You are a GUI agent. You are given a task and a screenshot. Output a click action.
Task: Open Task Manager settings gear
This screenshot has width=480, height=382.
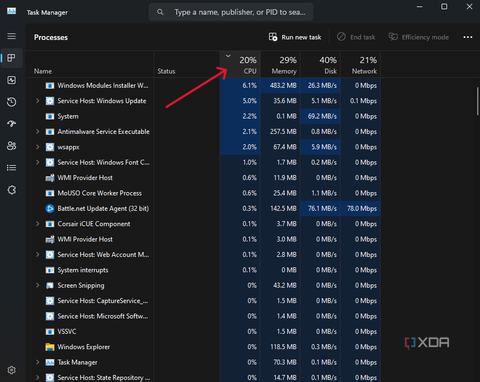coord(11,370)
